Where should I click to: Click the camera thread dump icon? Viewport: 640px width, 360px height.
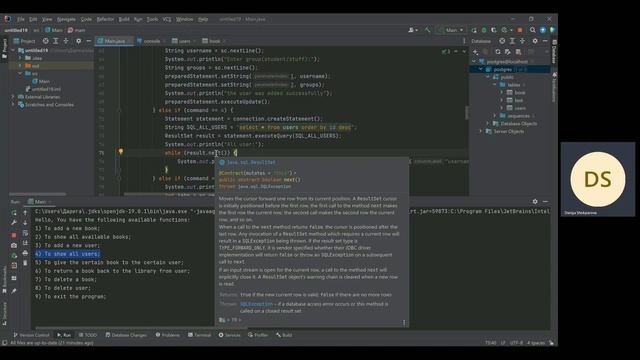[14, 245]
